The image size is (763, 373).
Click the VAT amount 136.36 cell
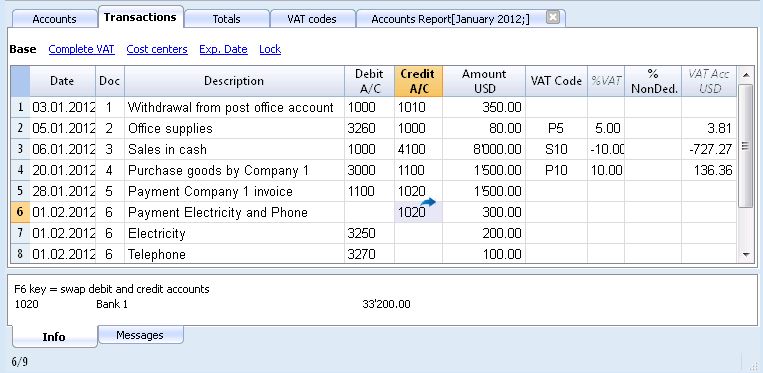click(709, 170)
